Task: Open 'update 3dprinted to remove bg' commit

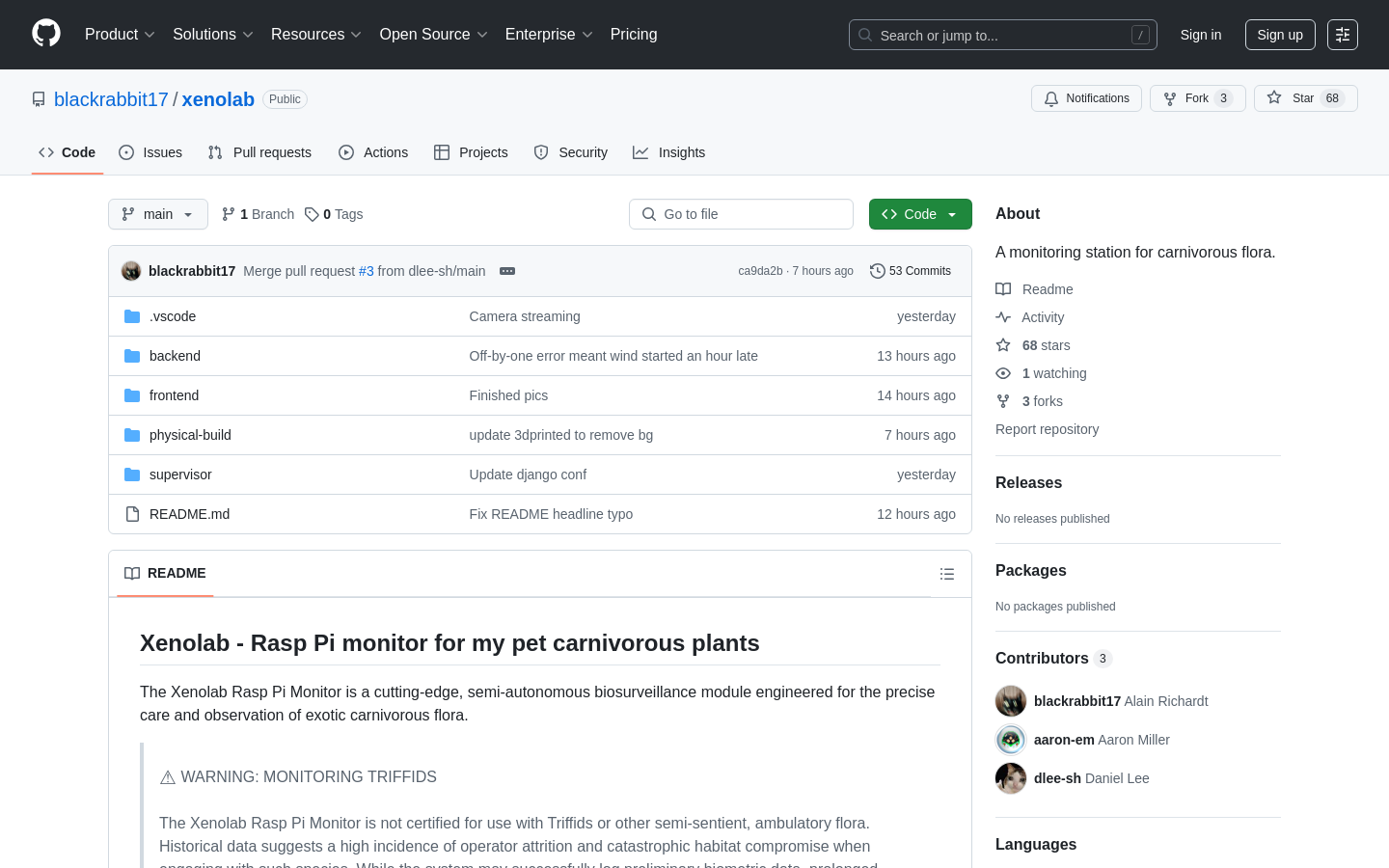Action: pos(561,435)
